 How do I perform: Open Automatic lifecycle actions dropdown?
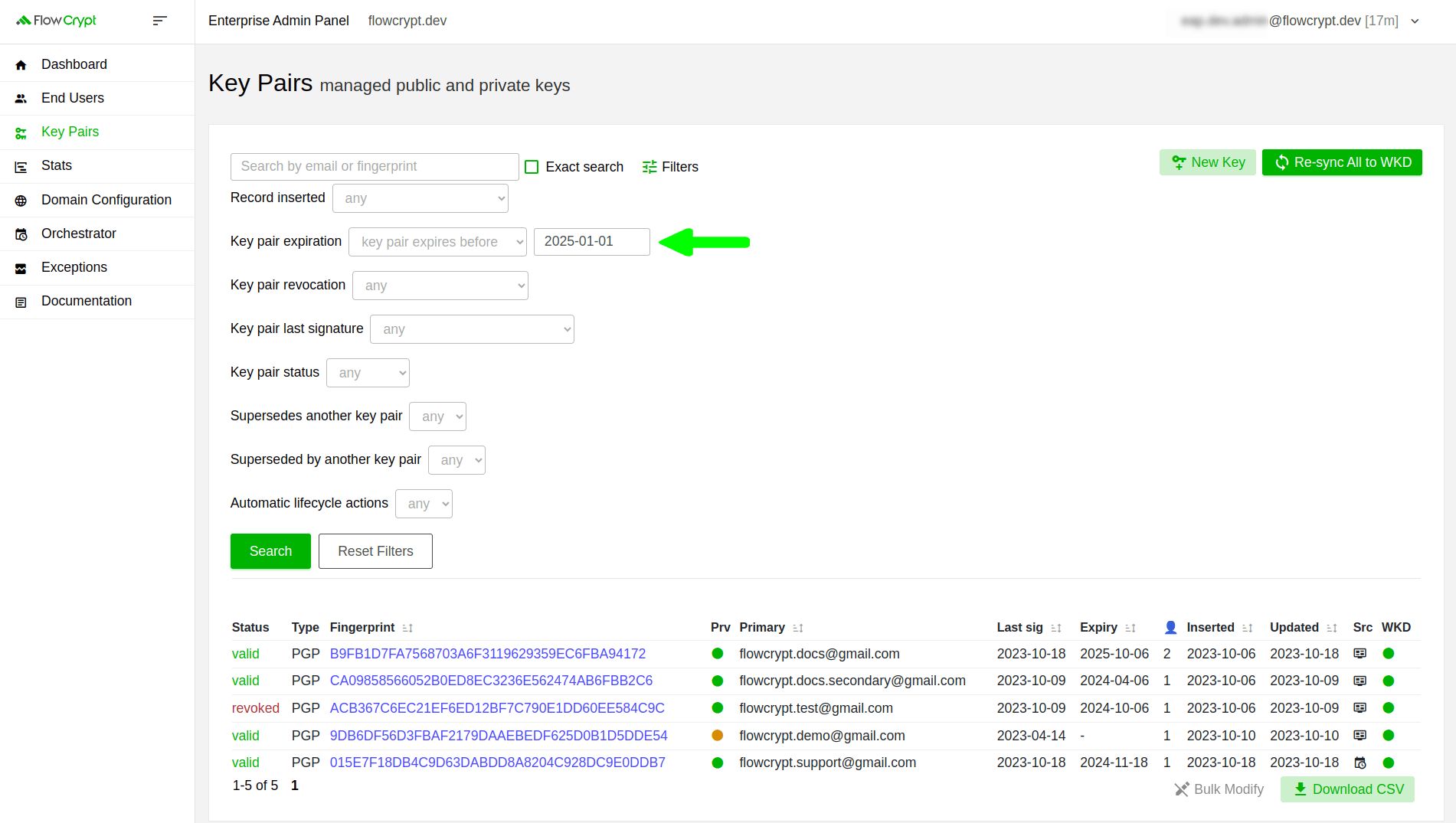[x=424, y=504]
